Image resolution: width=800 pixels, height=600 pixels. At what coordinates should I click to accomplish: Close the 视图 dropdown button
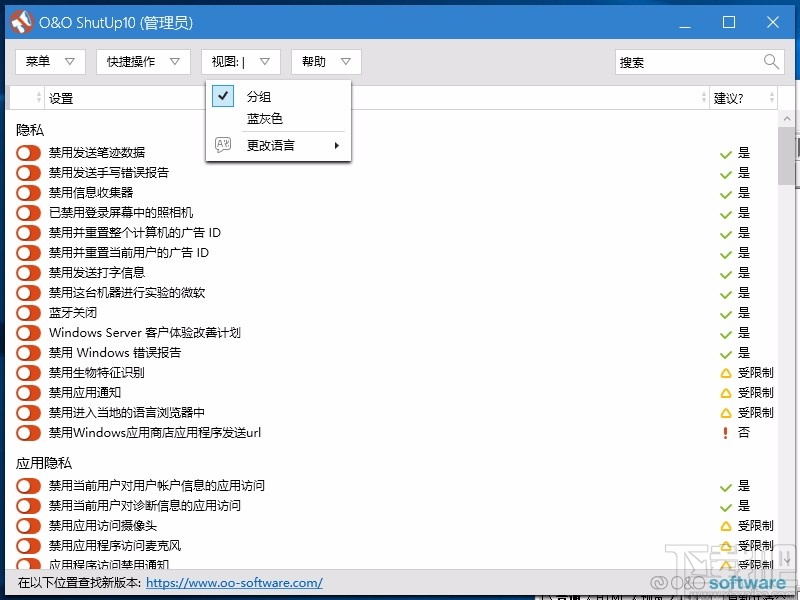pyautogui.click(x=241, y=62)
